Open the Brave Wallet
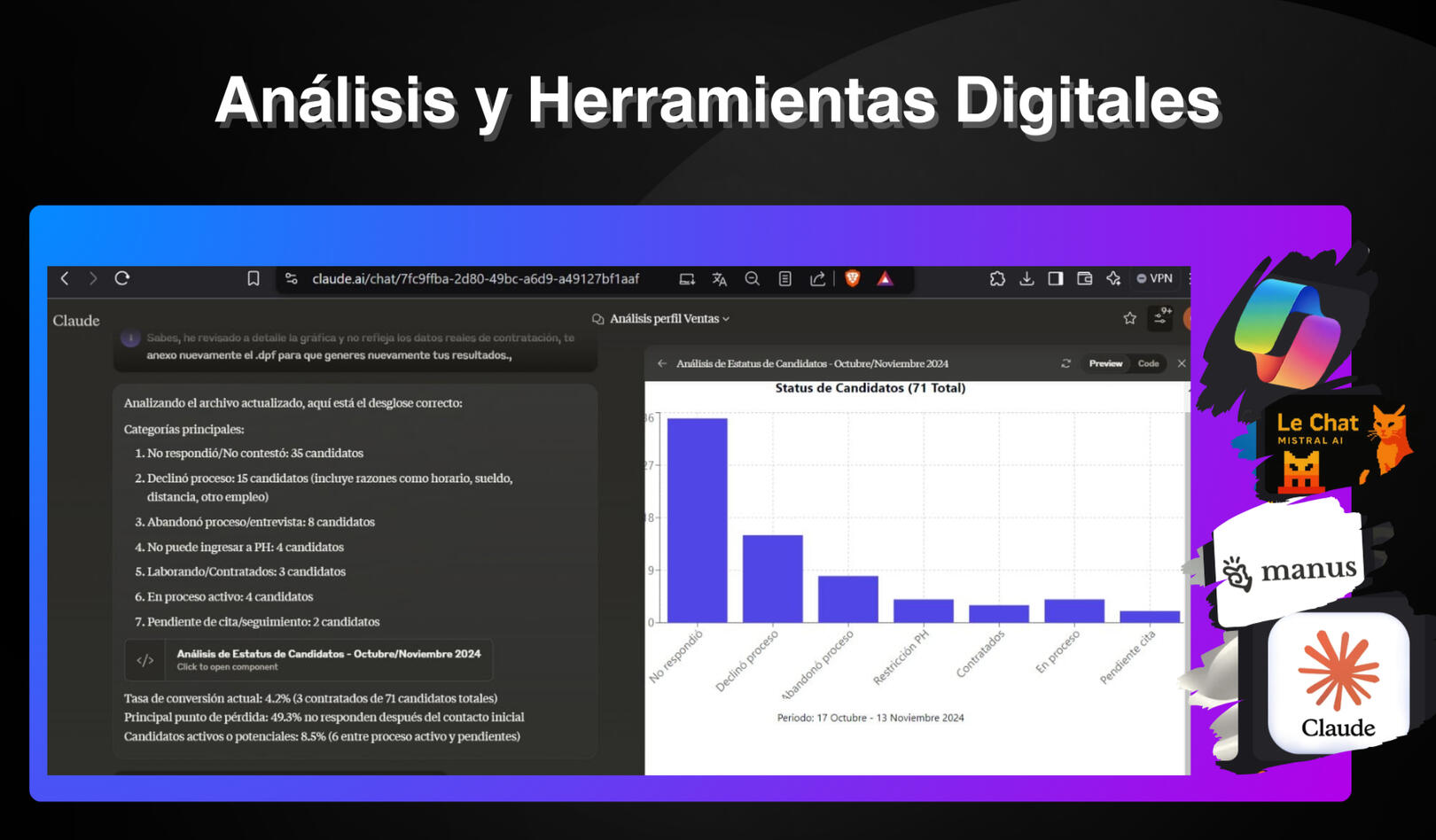The width and height of the screenshot is (1436, 840). (x=1084, y=278)
